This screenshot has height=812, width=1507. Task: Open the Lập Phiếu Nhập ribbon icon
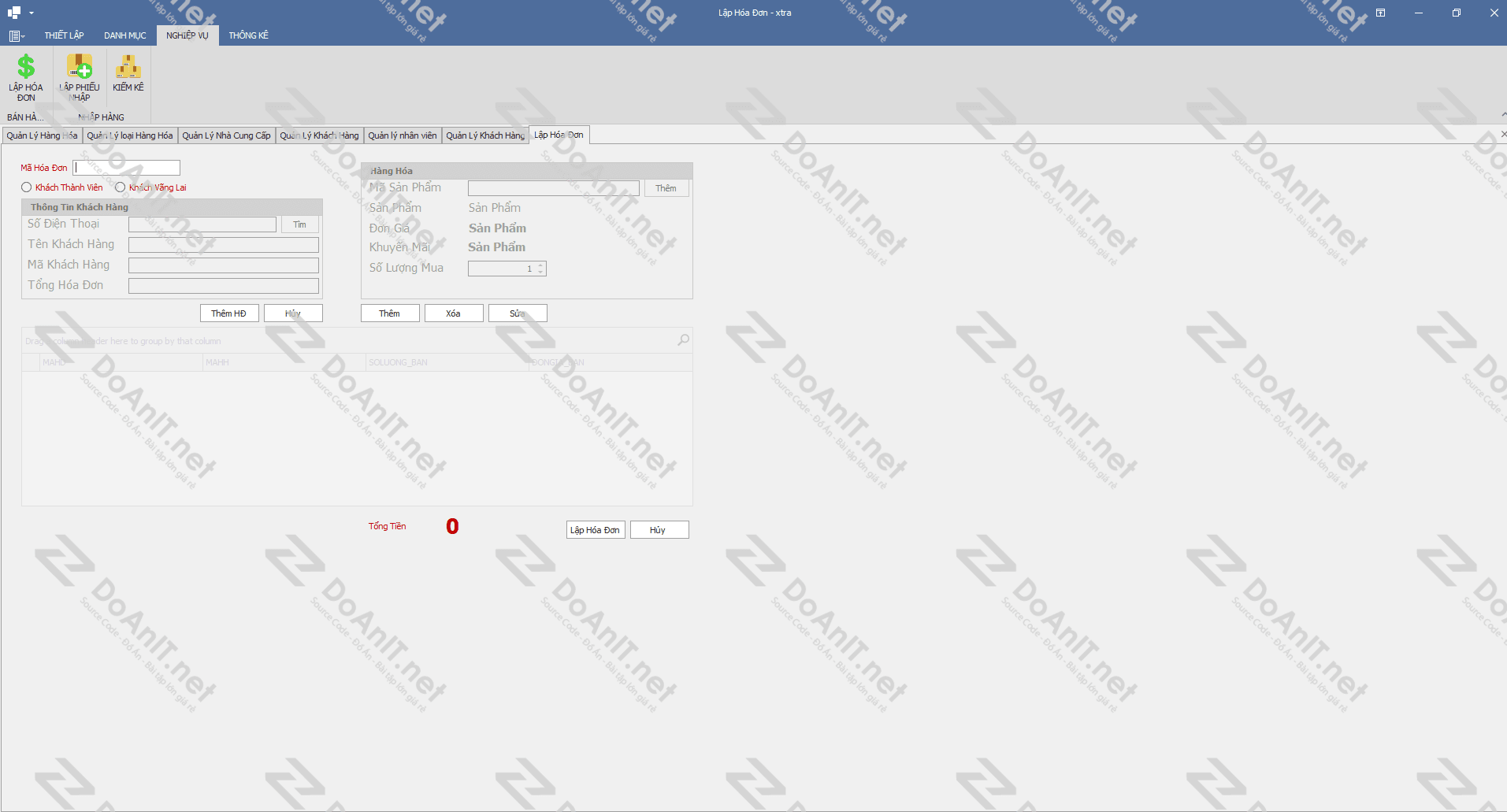80,77
